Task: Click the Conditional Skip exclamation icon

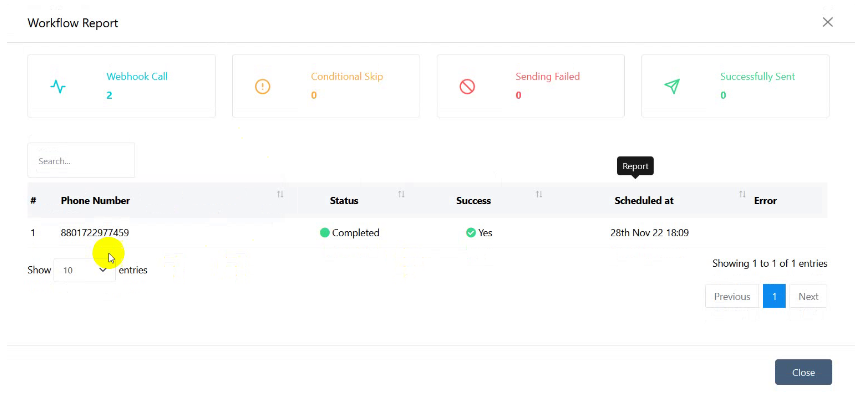Action: (263, 86)
